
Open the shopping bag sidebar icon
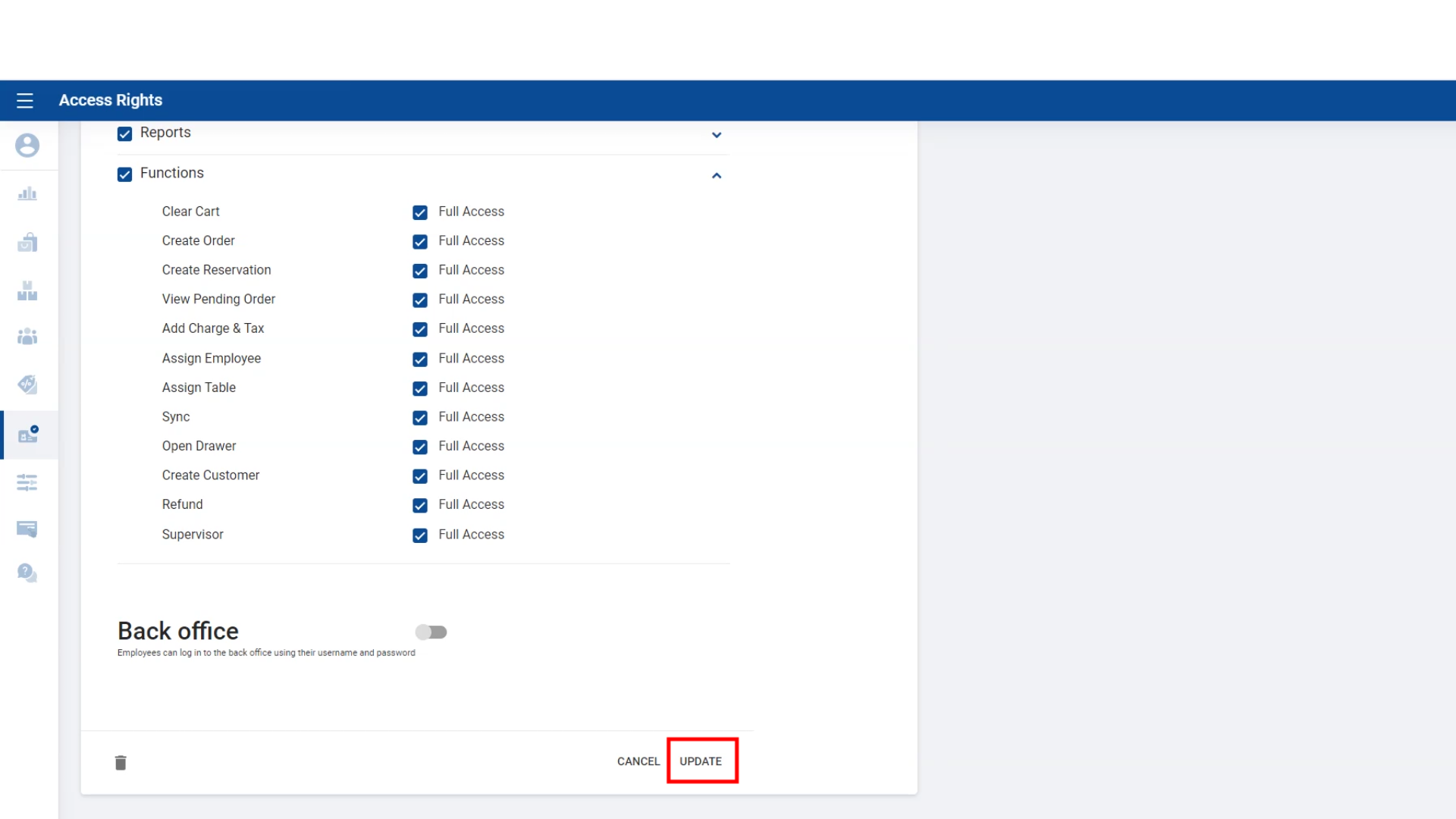click(27, 243)
